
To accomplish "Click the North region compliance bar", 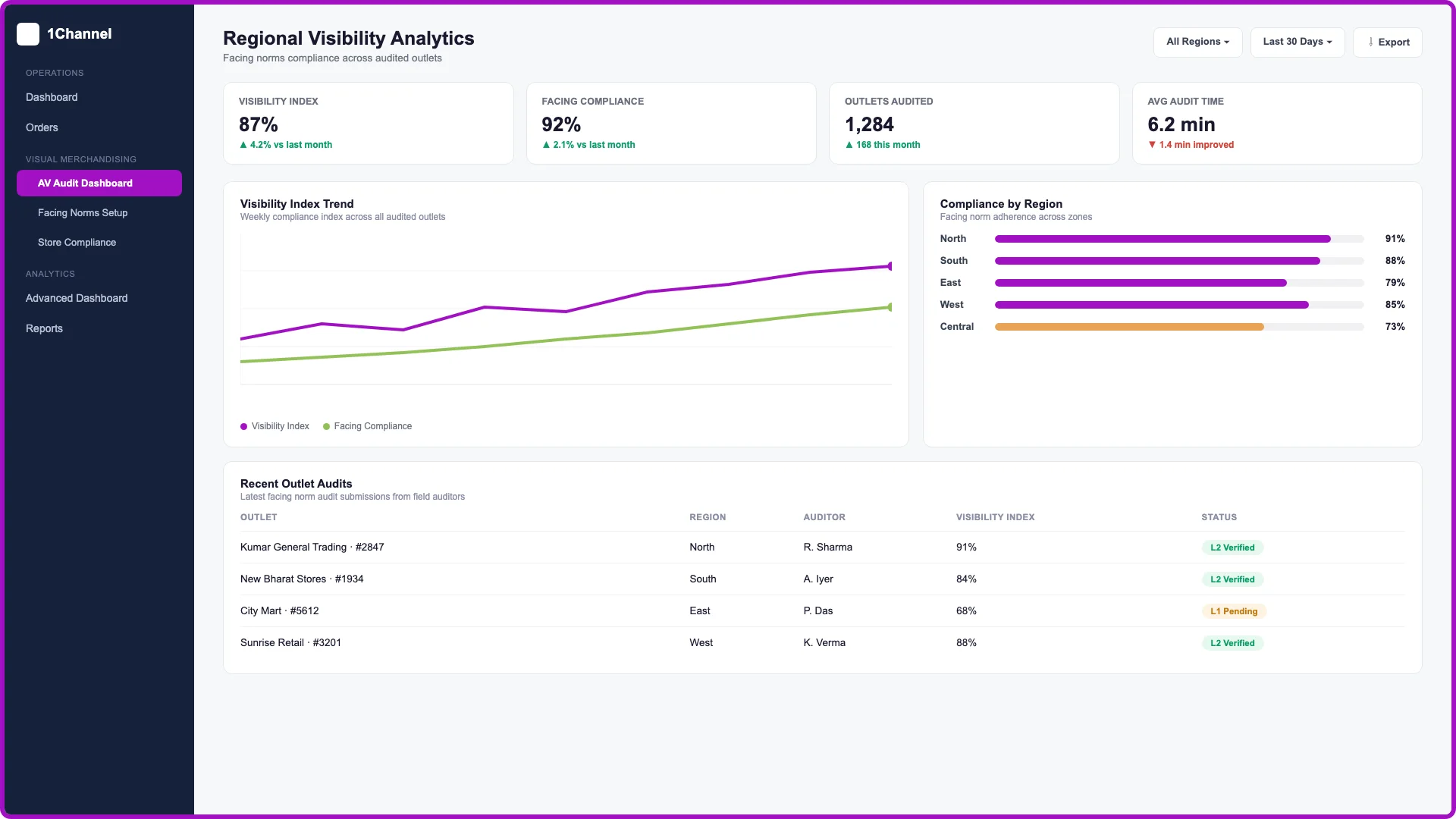I will pyautogui.click(x=1179, y=239).
